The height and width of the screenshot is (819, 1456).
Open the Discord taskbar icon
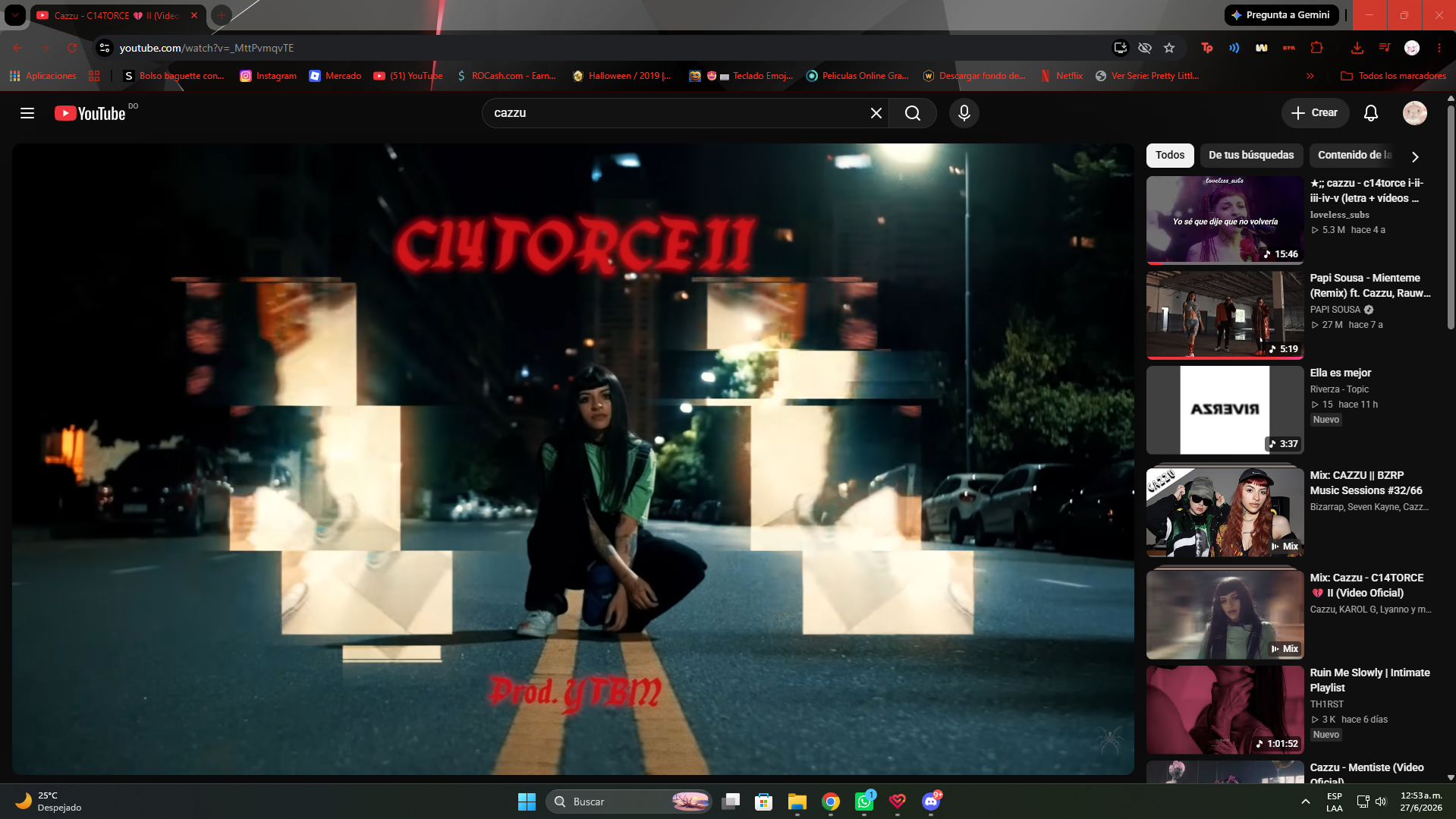931,802
